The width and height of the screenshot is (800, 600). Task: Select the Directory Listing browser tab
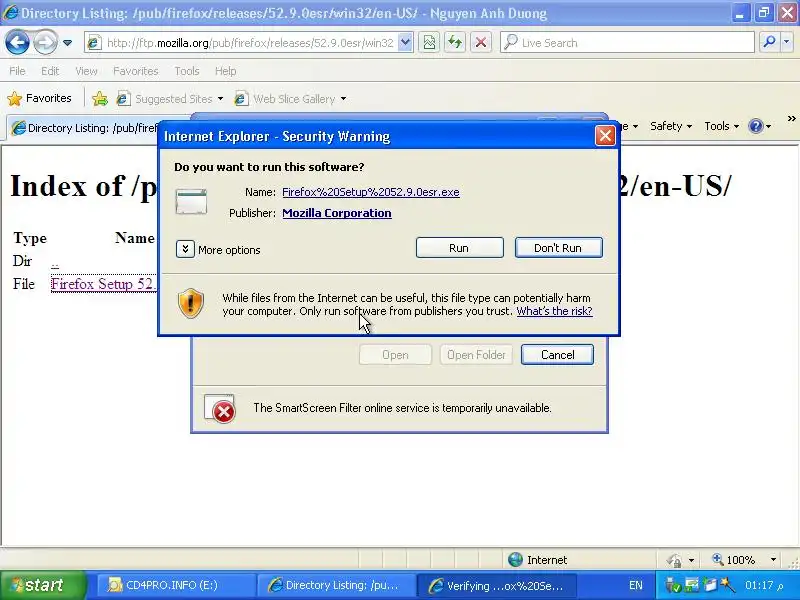(84, 128)
